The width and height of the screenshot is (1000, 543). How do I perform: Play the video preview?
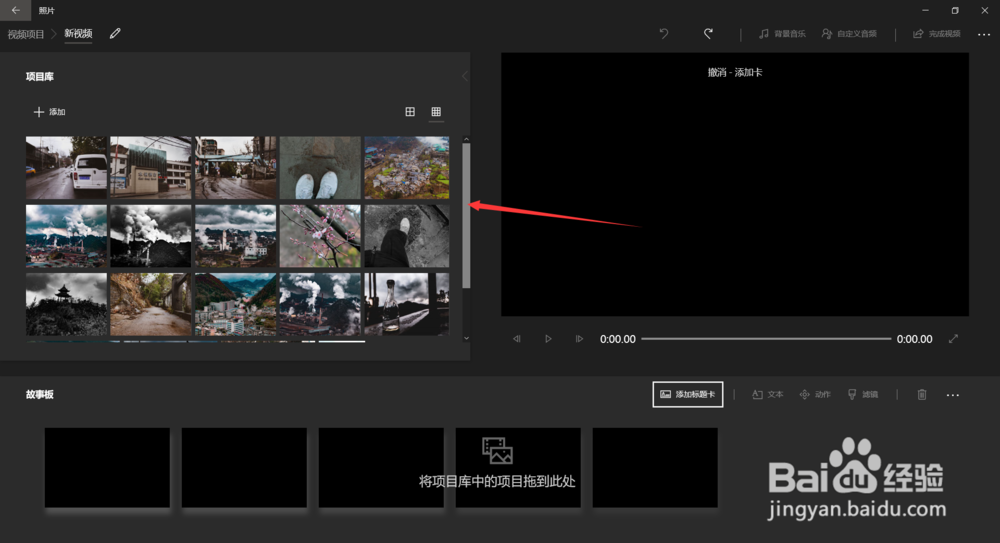click(x=548, y=339)
